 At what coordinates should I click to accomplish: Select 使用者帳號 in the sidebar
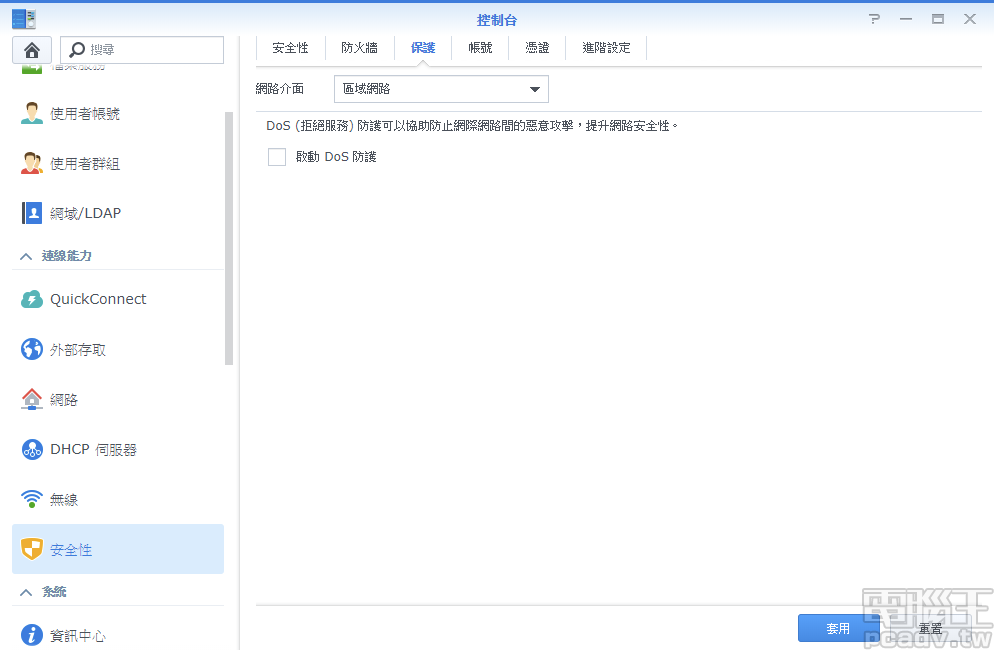pos(87,113)
